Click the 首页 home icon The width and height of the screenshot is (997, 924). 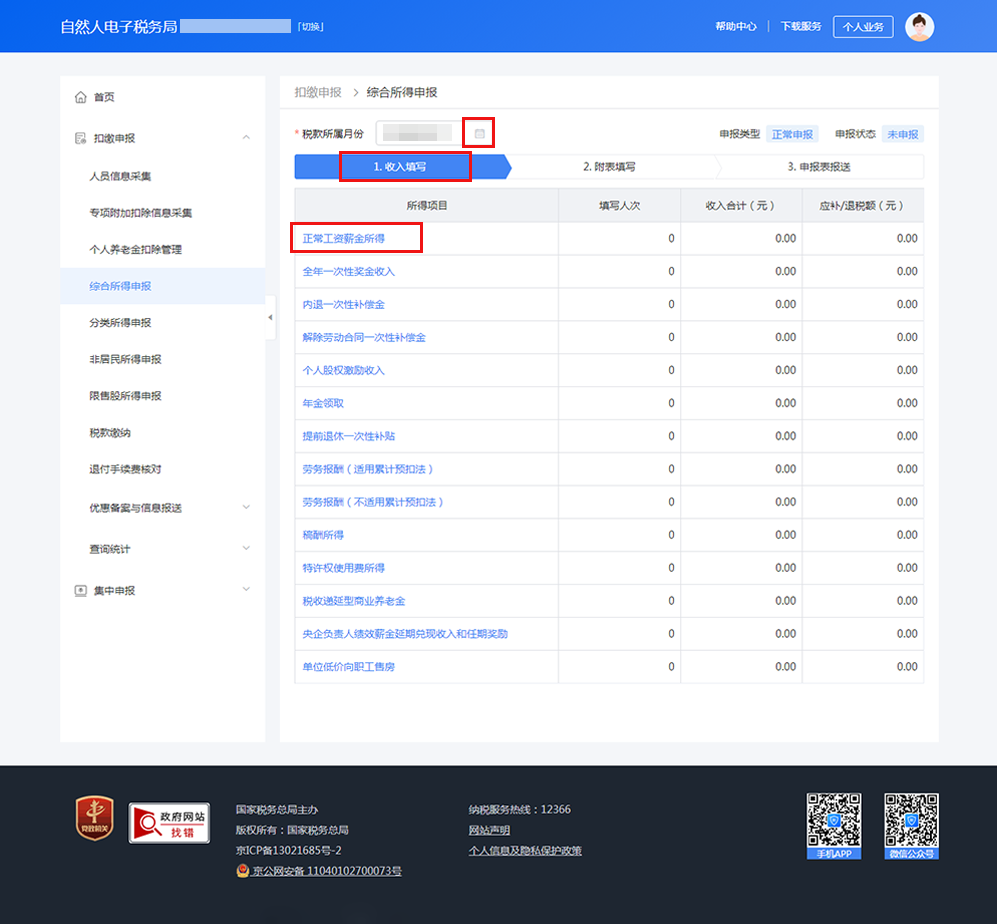point(81,97)
